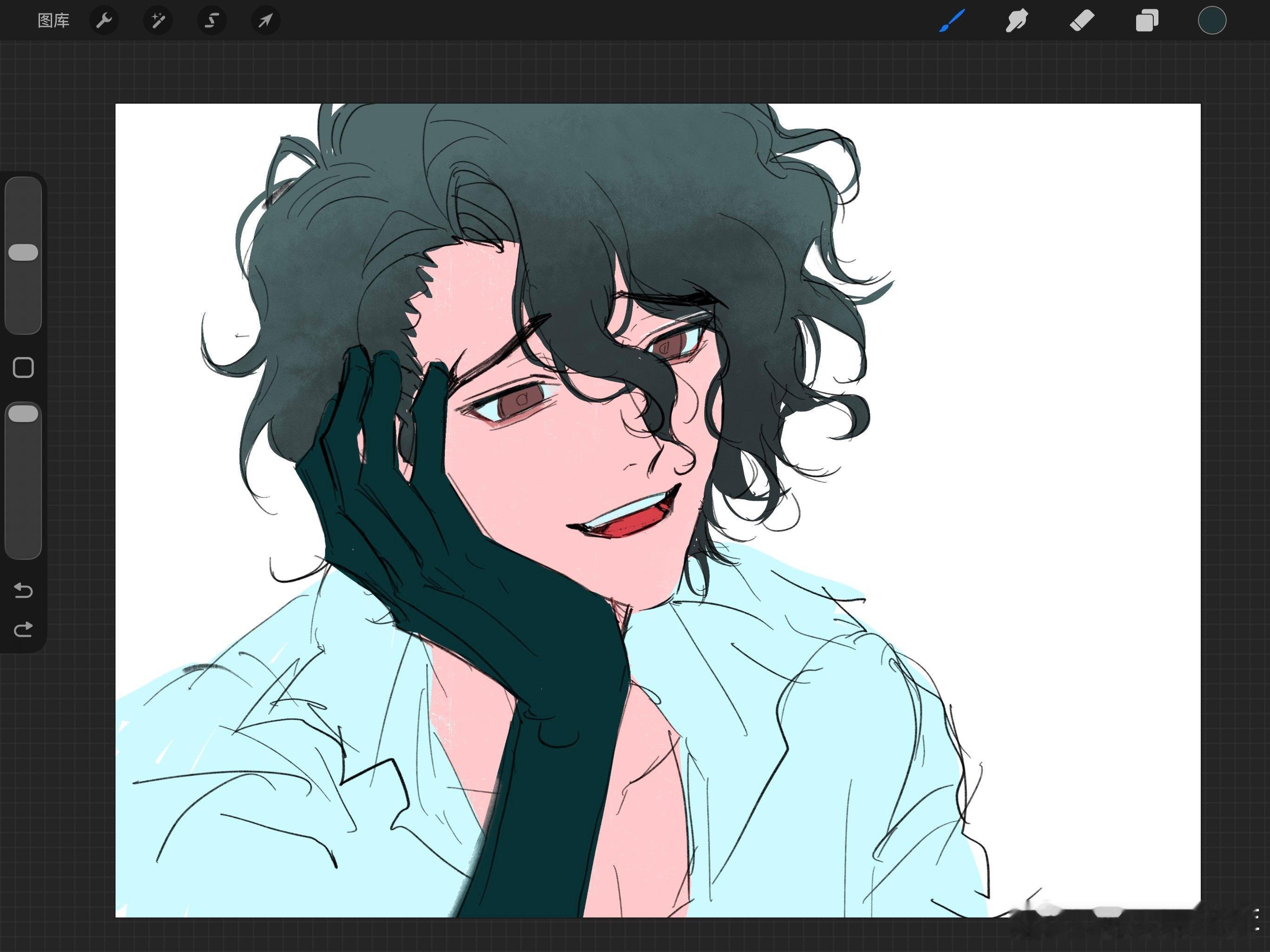The image size is (1270, 952).
Task: Undo the last stroke
Action: [24, 590]
